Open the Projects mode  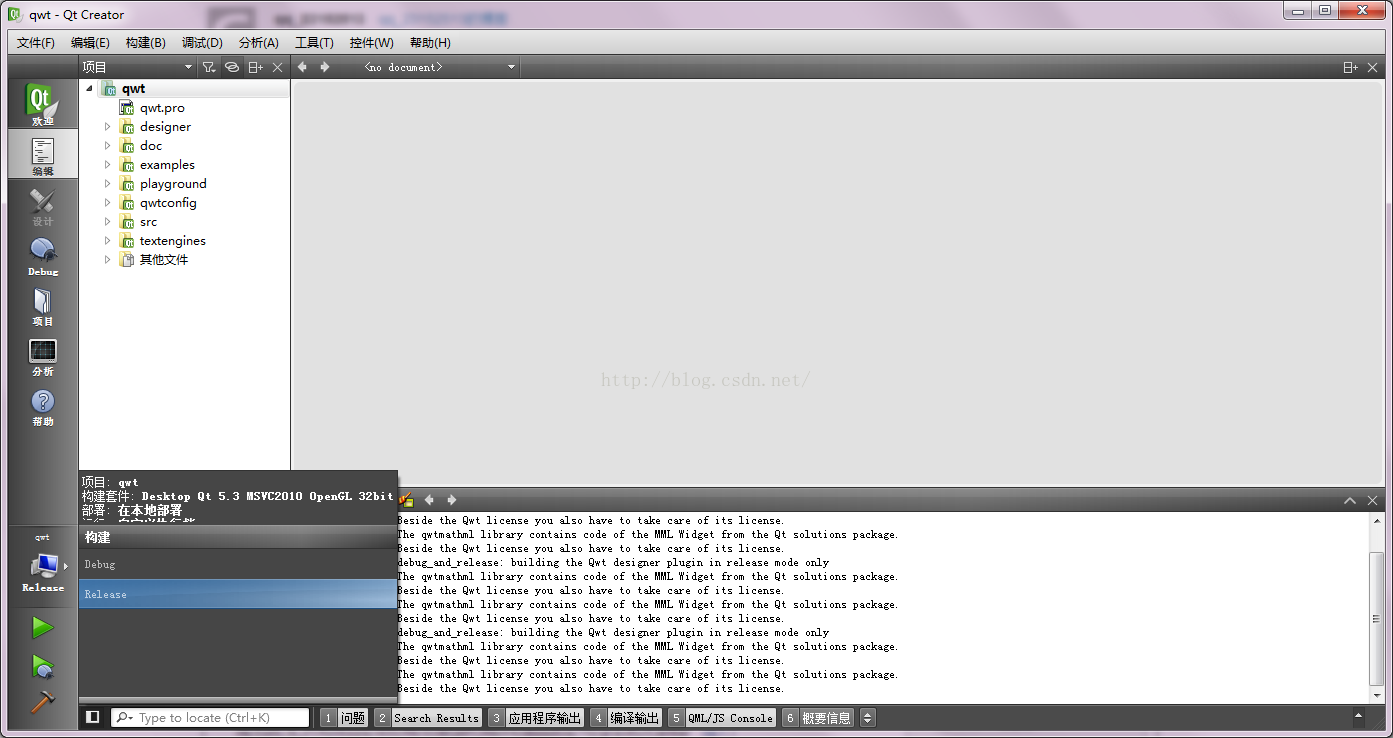pos(42,304)
